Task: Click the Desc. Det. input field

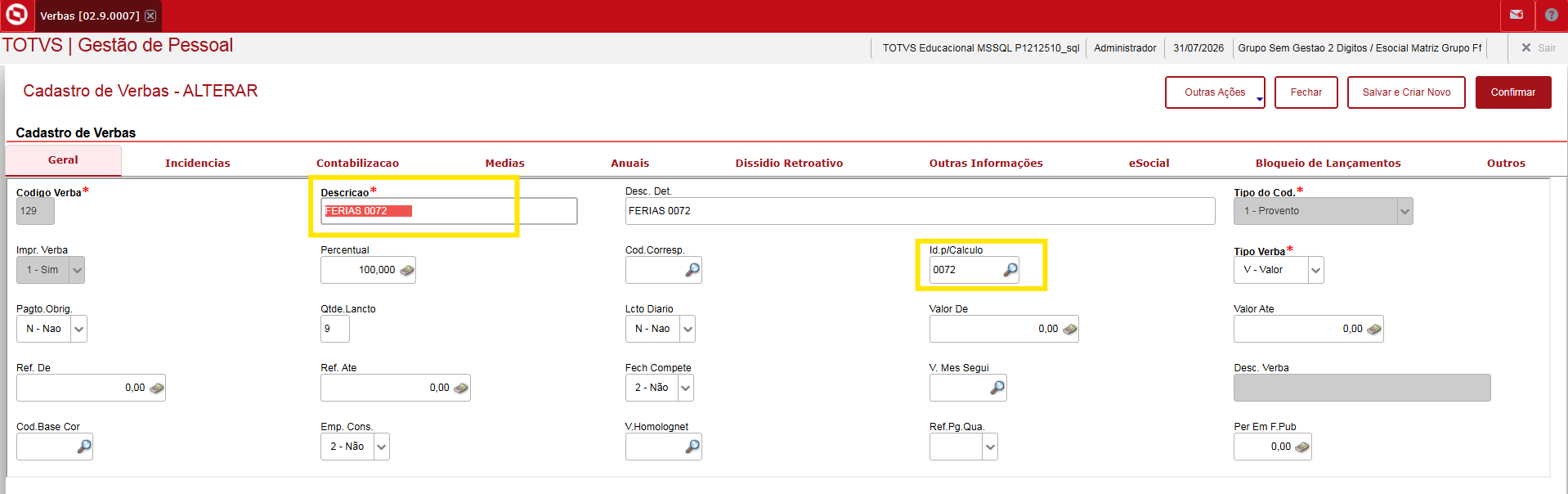Action: (x=920, y=211)
